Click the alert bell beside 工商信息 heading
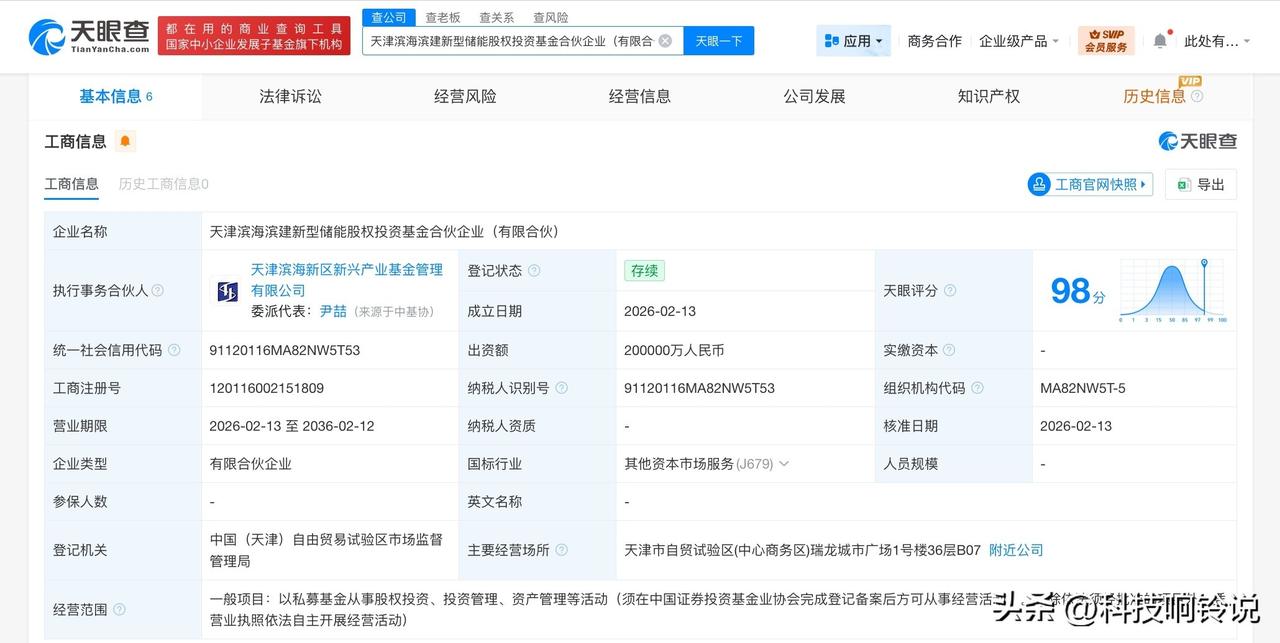 click(125, 141)
